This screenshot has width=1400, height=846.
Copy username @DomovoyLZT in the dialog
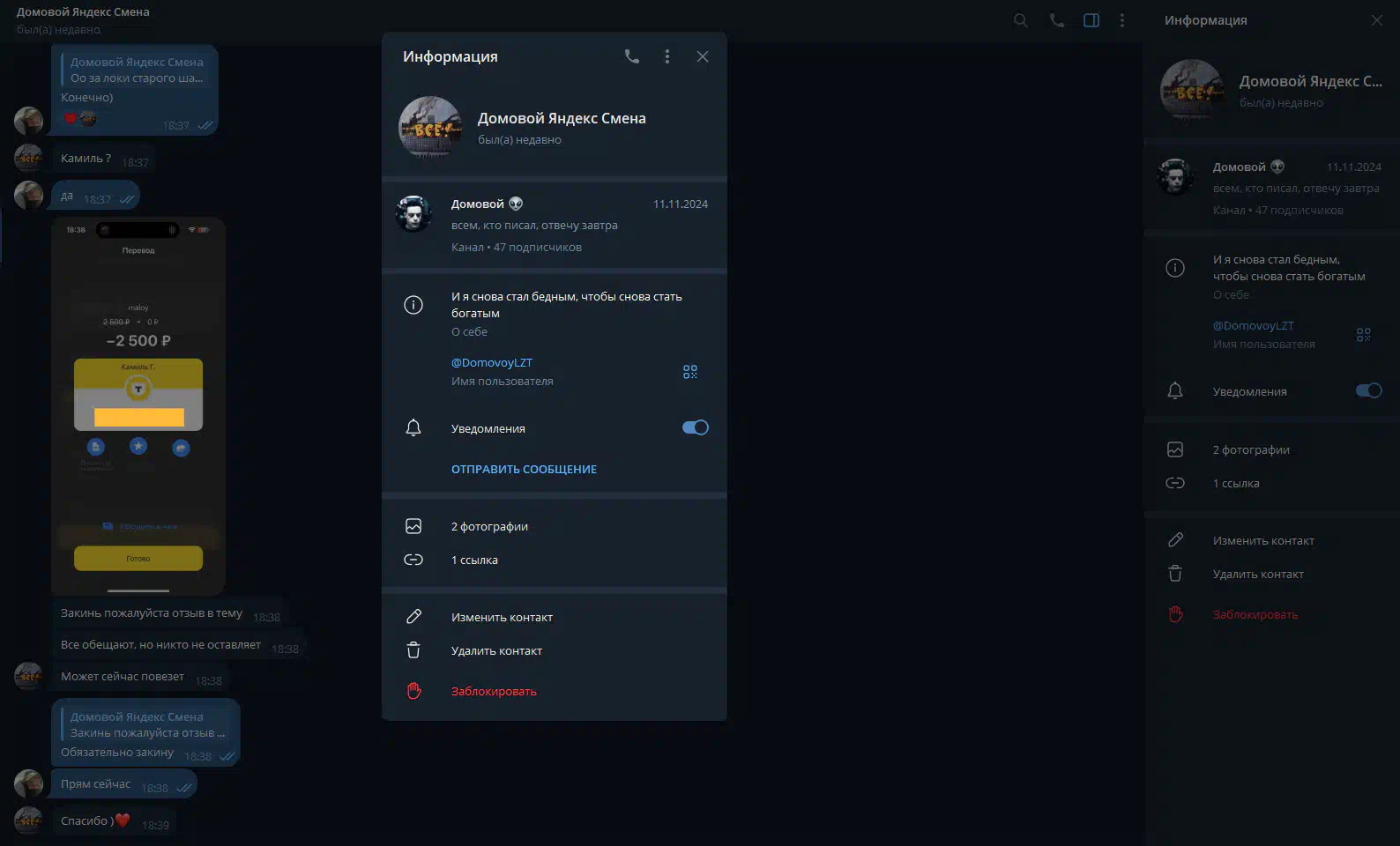492,362
